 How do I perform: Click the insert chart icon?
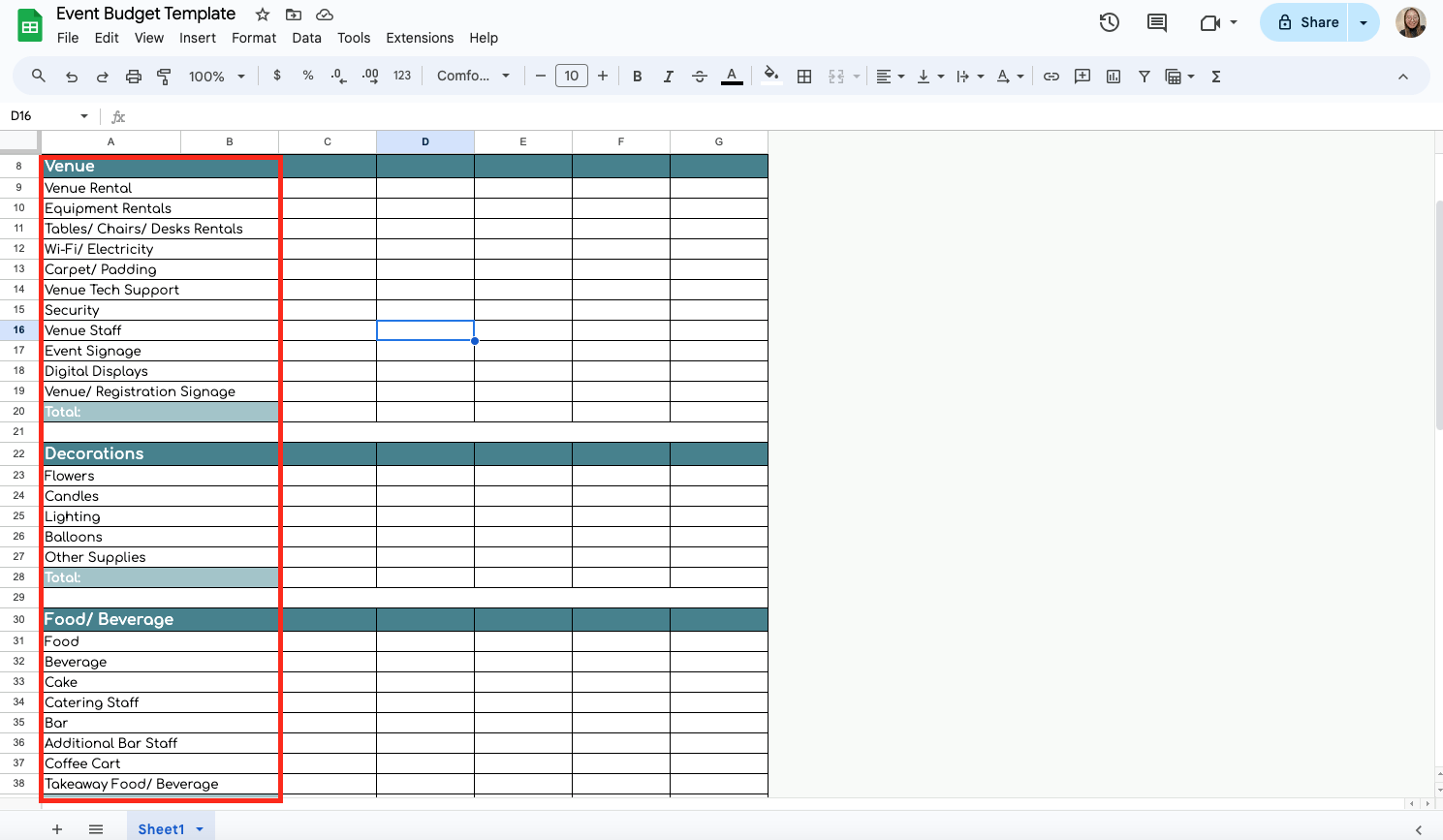coord(1114,77)
